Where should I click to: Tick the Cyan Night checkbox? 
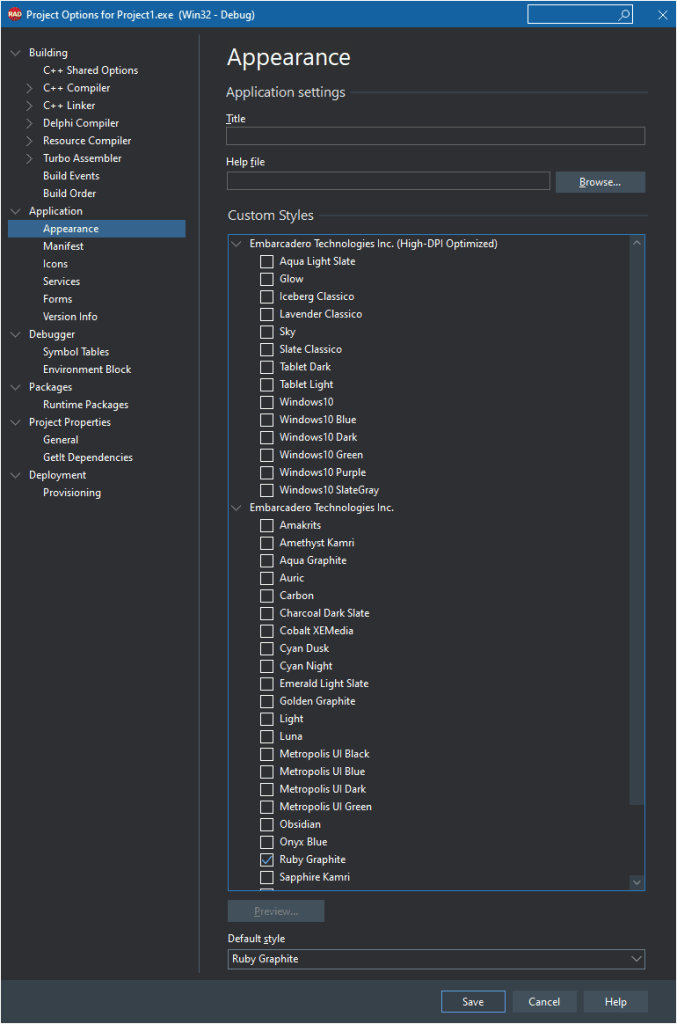[266, 666]
